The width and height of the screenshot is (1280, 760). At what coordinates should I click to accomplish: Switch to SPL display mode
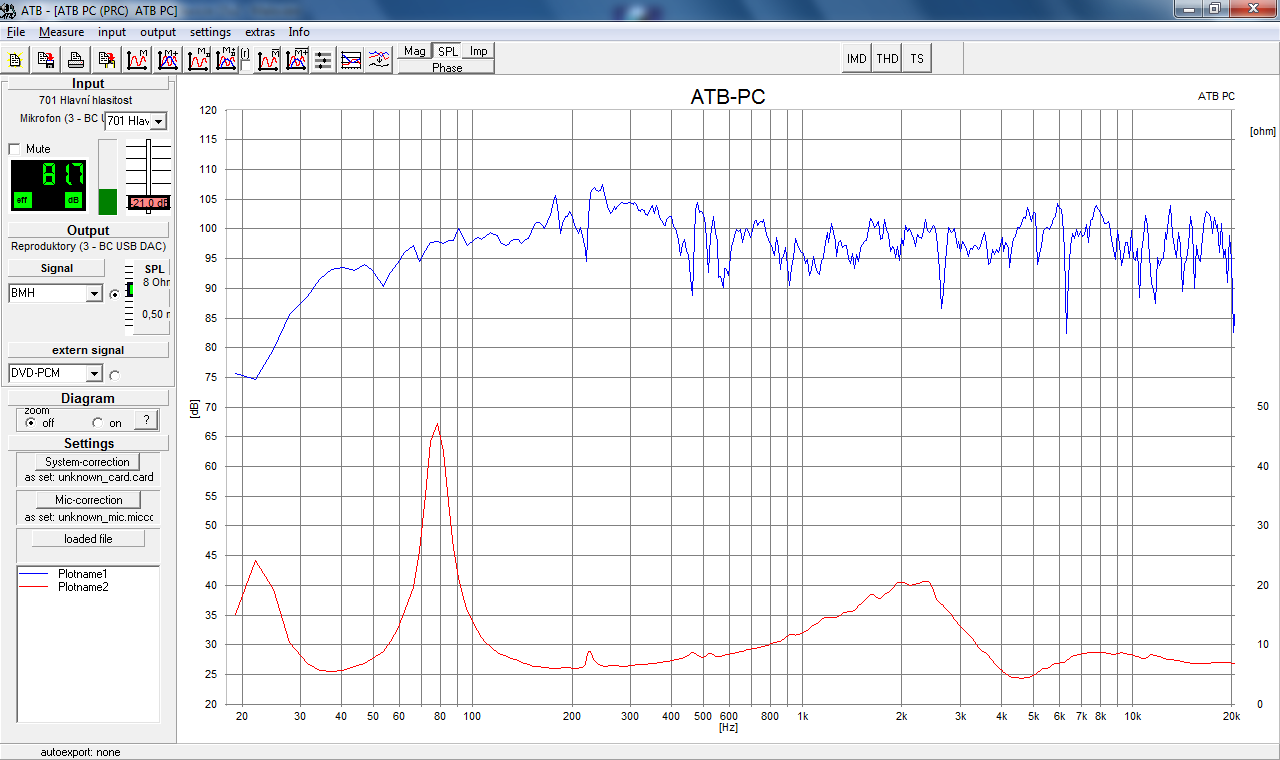pyautogui.click(x=447, y=51)
